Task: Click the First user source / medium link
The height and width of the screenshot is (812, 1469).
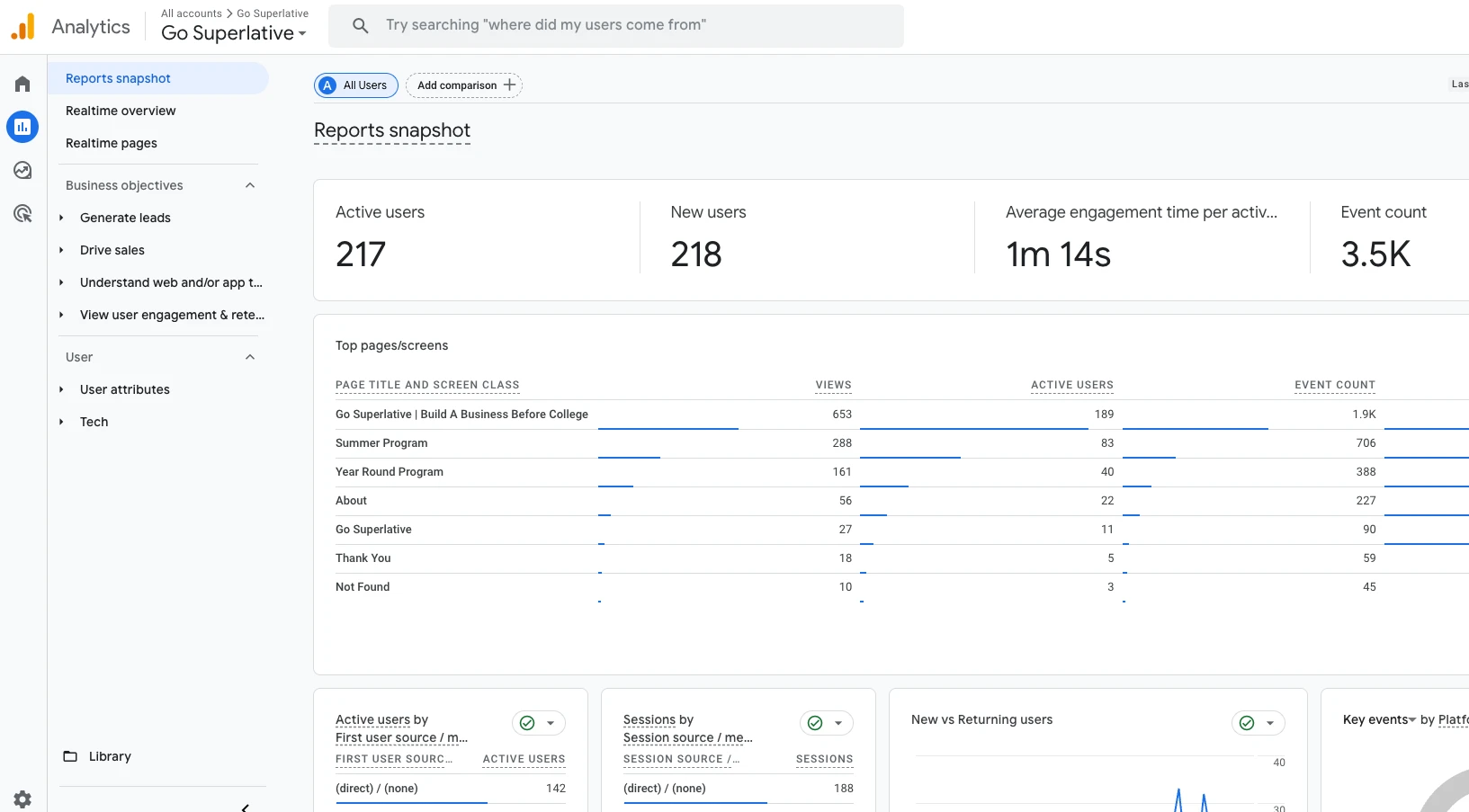Action: tap(401, 737)
